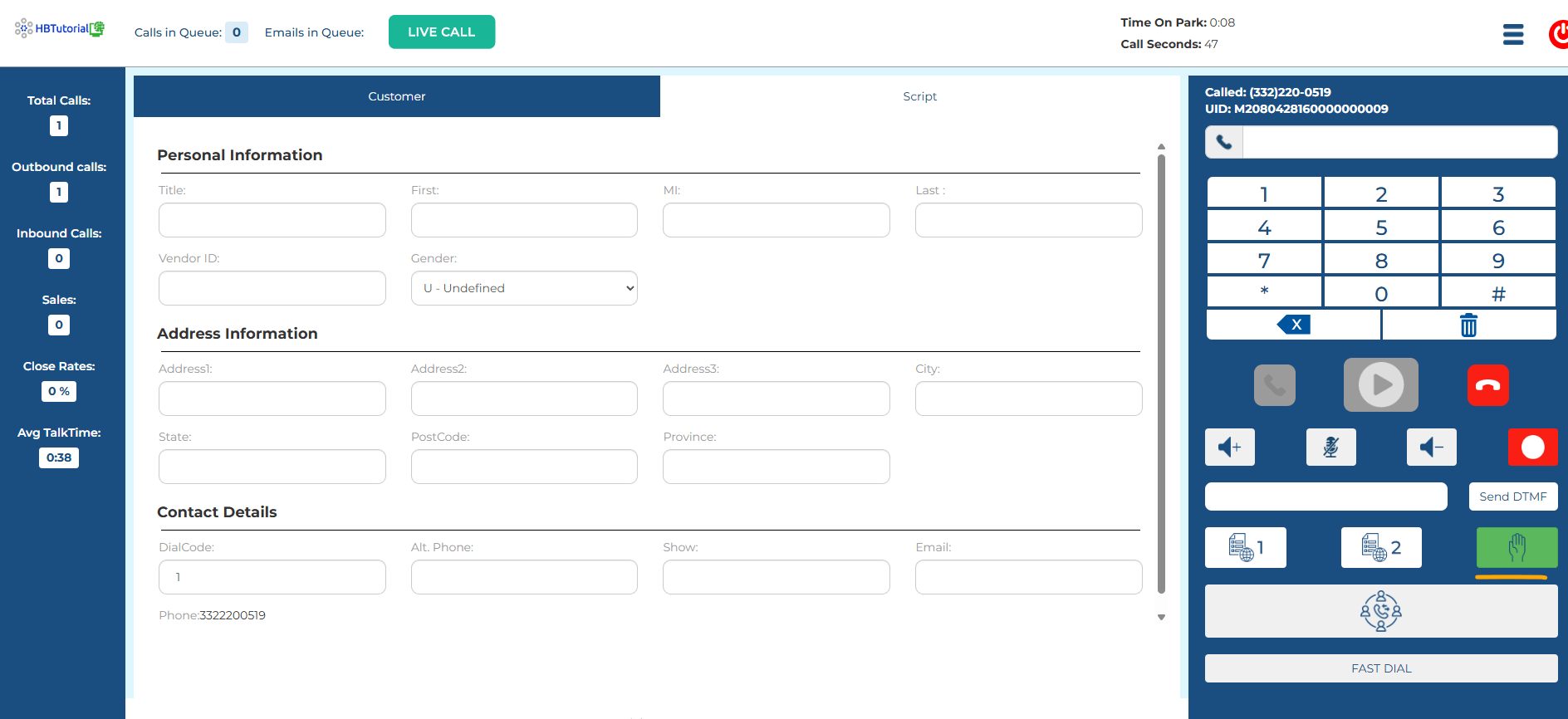Click the Calls in Queue count 0
Screen dimensions: 1568x719
click(x=237, y=32)
